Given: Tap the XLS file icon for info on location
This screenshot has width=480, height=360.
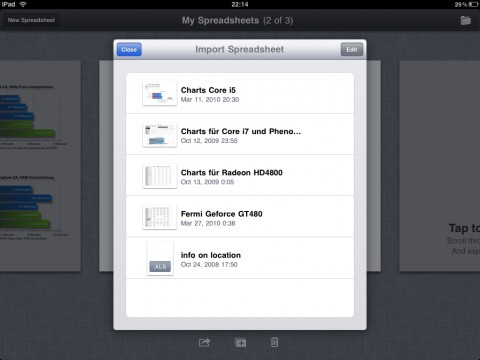Looking at the screenshot, I should [160, 259].
